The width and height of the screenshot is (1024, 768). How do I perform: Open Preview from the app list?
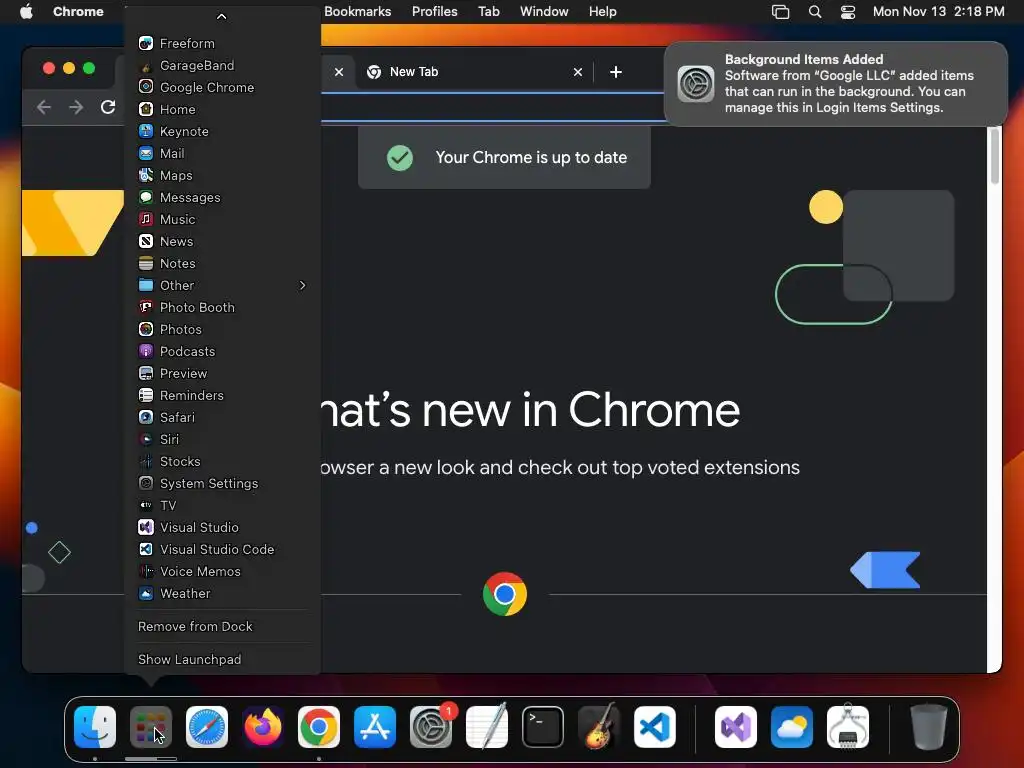point(222,374)
